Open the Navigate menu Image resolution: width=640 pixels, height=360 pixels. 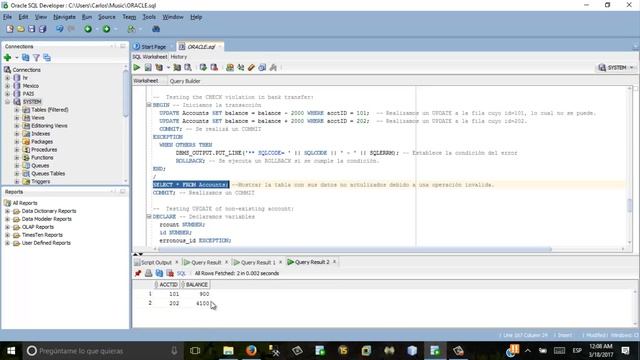64,17
